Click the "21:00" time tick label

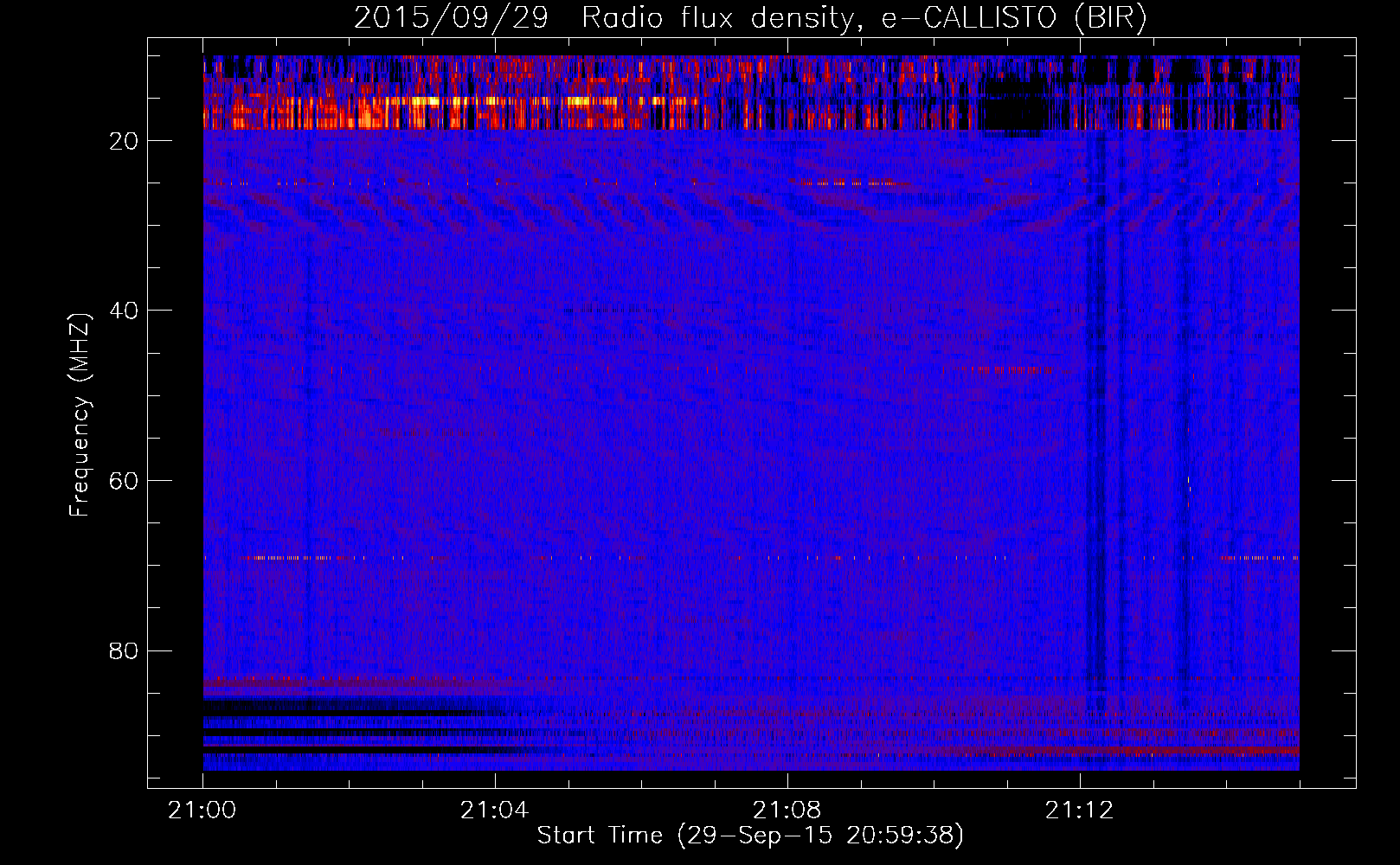coord(202,811)
